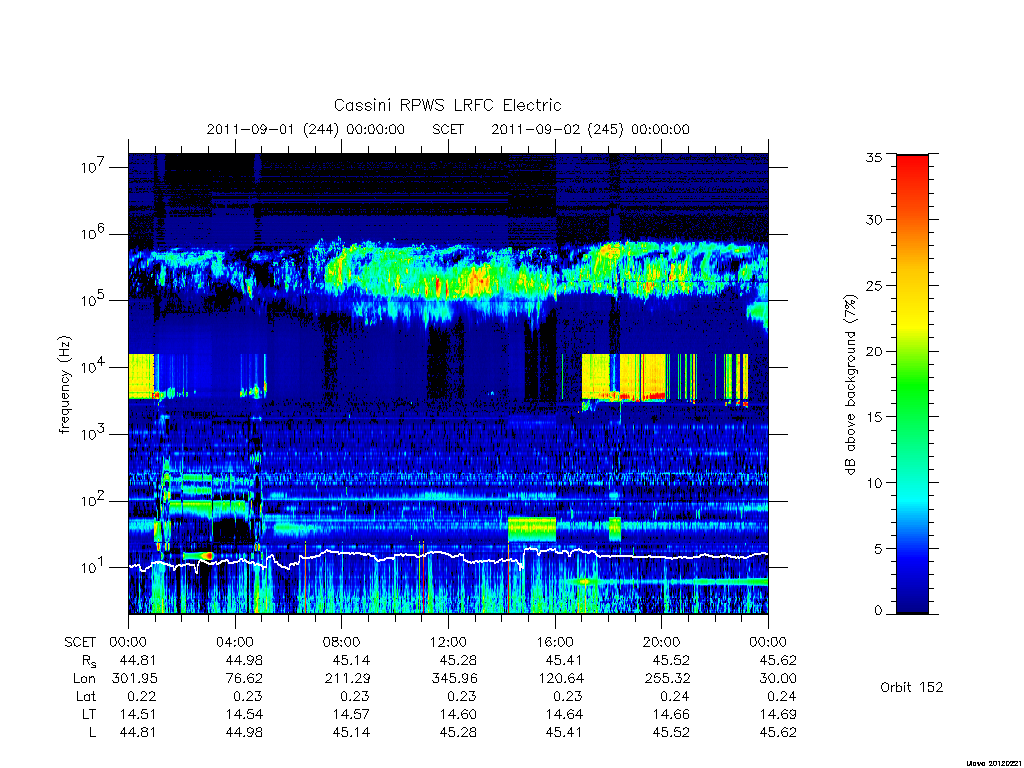Image resolution: width=1024 pixels, height=768 pixels.
Task: Click the color bar tick label 0
Action: pyautogui.click(x=878, y=611)
